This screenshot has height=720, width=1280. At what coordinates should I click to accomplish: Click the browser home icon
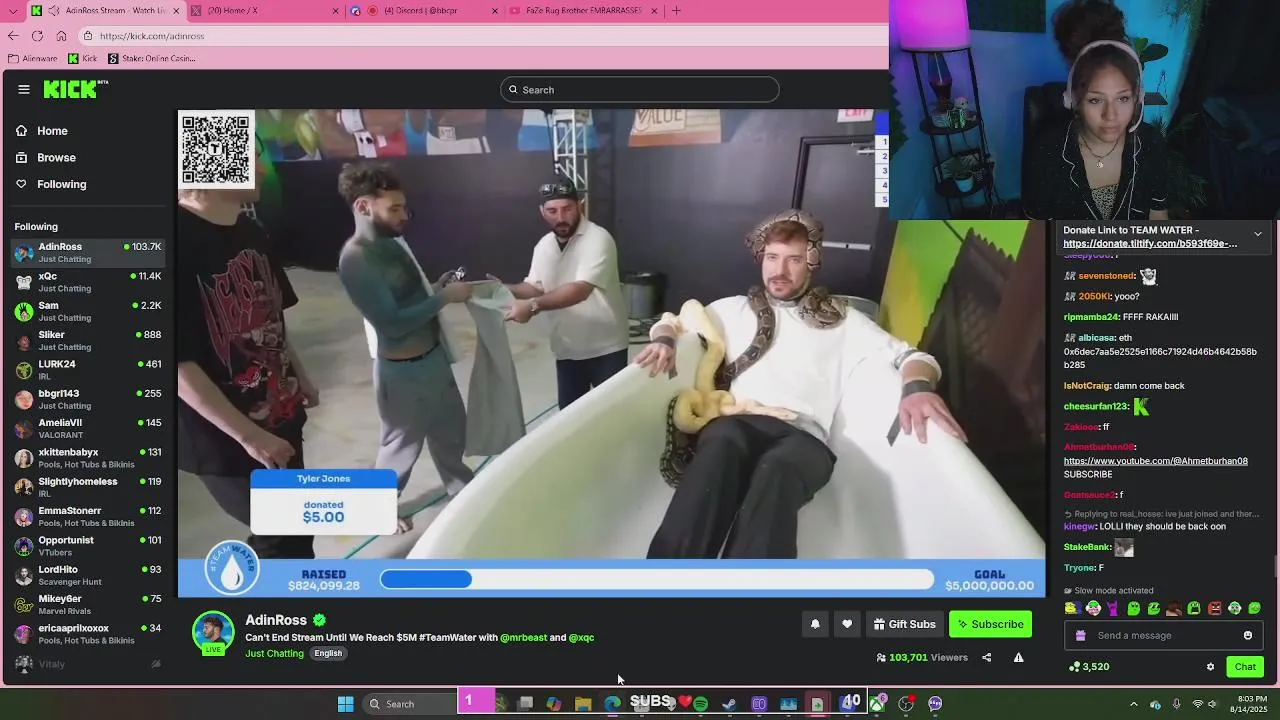click(x=61, y=36)
